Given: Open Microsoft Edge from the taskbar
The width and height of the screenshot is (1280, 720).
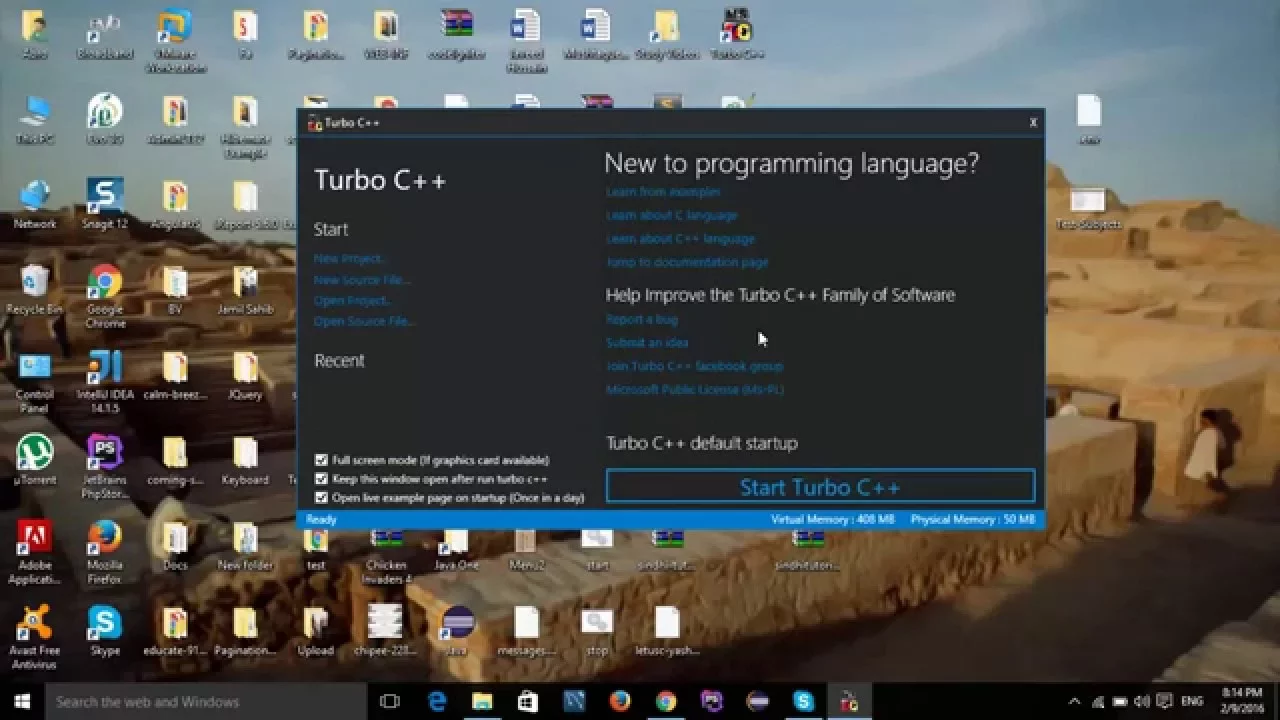Looking at the screenshot, I should [437, 702].
